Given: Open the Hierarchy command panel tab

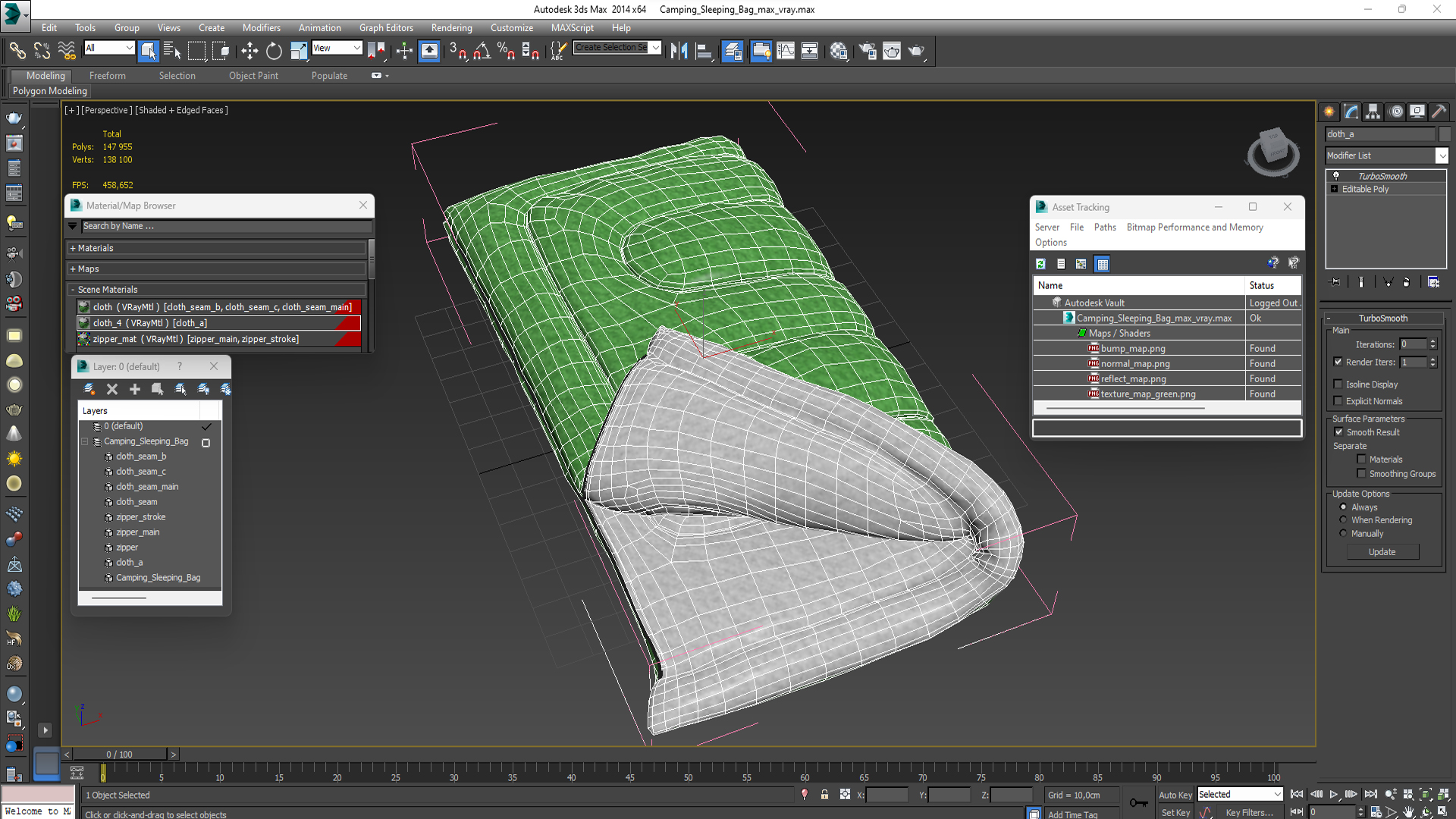Looking at the screenshot, I should point(1373,111).
